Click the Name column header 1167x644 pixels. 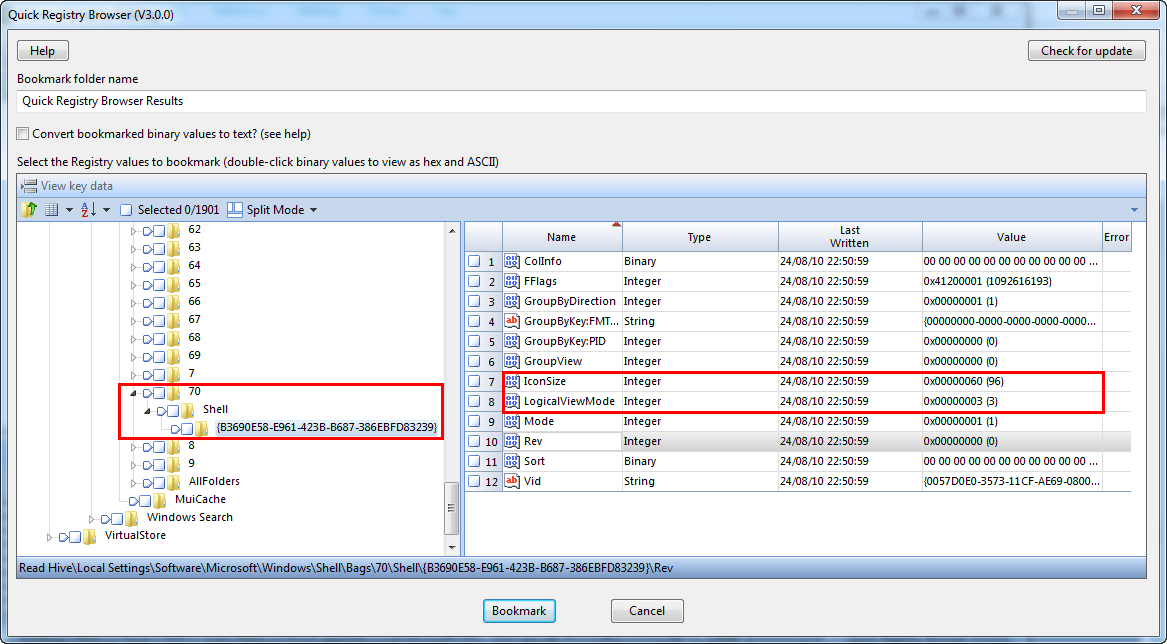(x=561, y=236)
